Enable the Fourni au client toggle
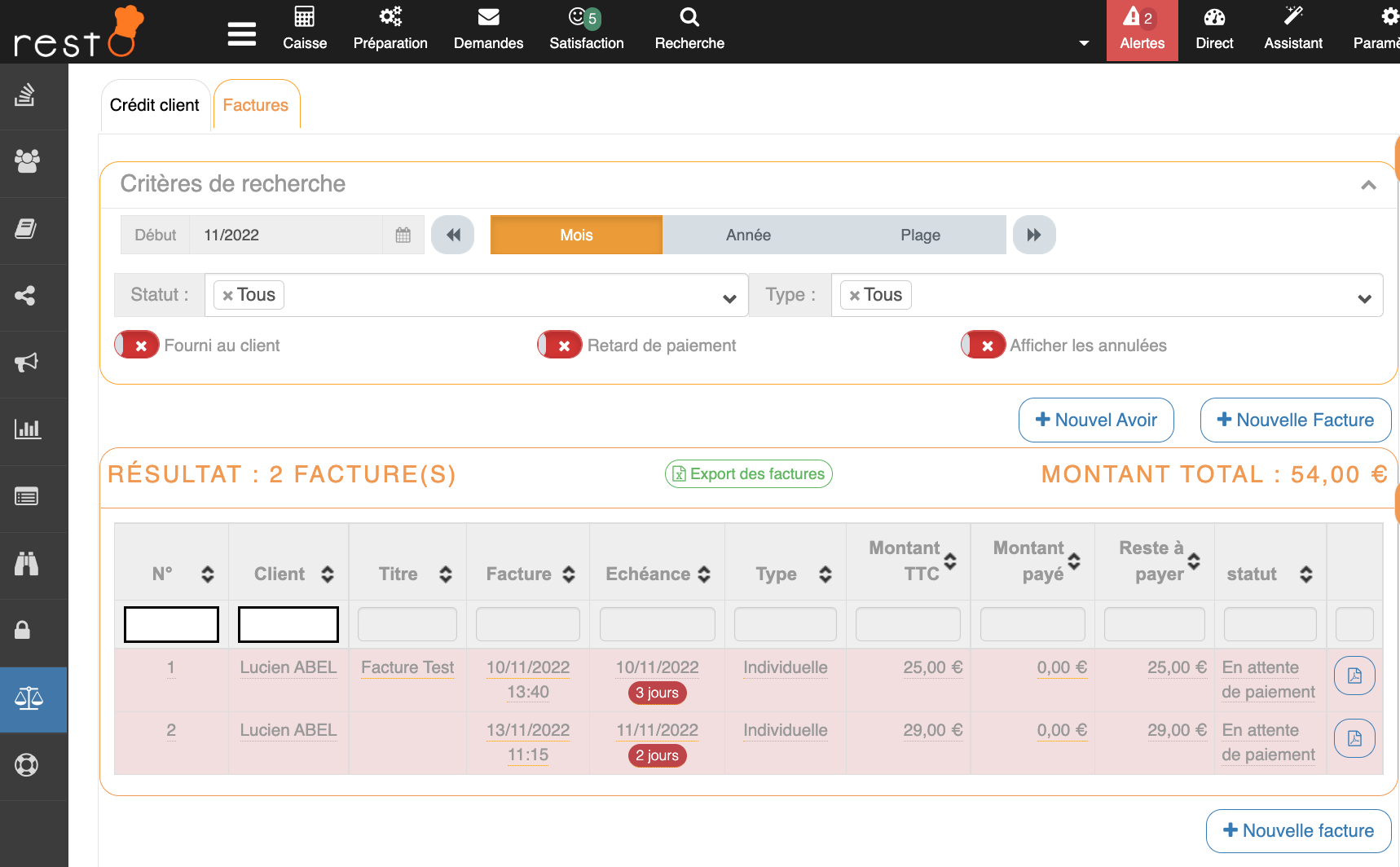The height and width of the screenshot is (867, 1400). [137, 345]
